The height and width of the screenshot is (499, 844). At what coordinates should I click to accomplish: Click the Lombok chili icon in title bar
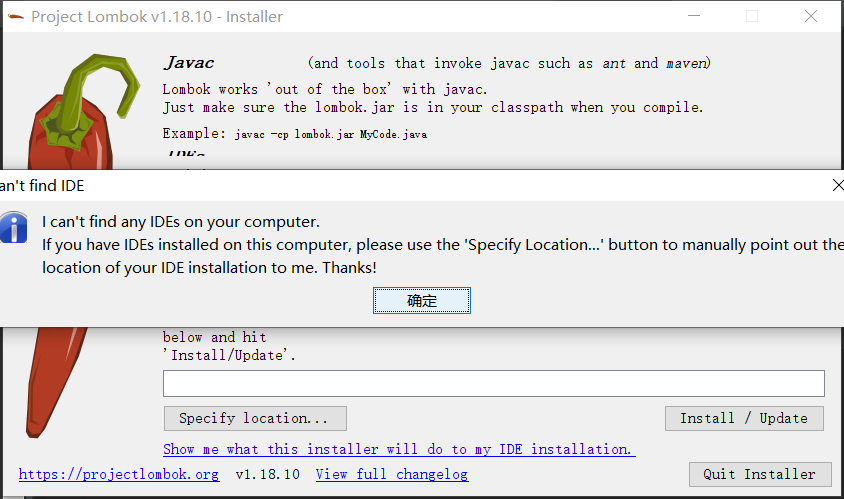coord(14,16)
